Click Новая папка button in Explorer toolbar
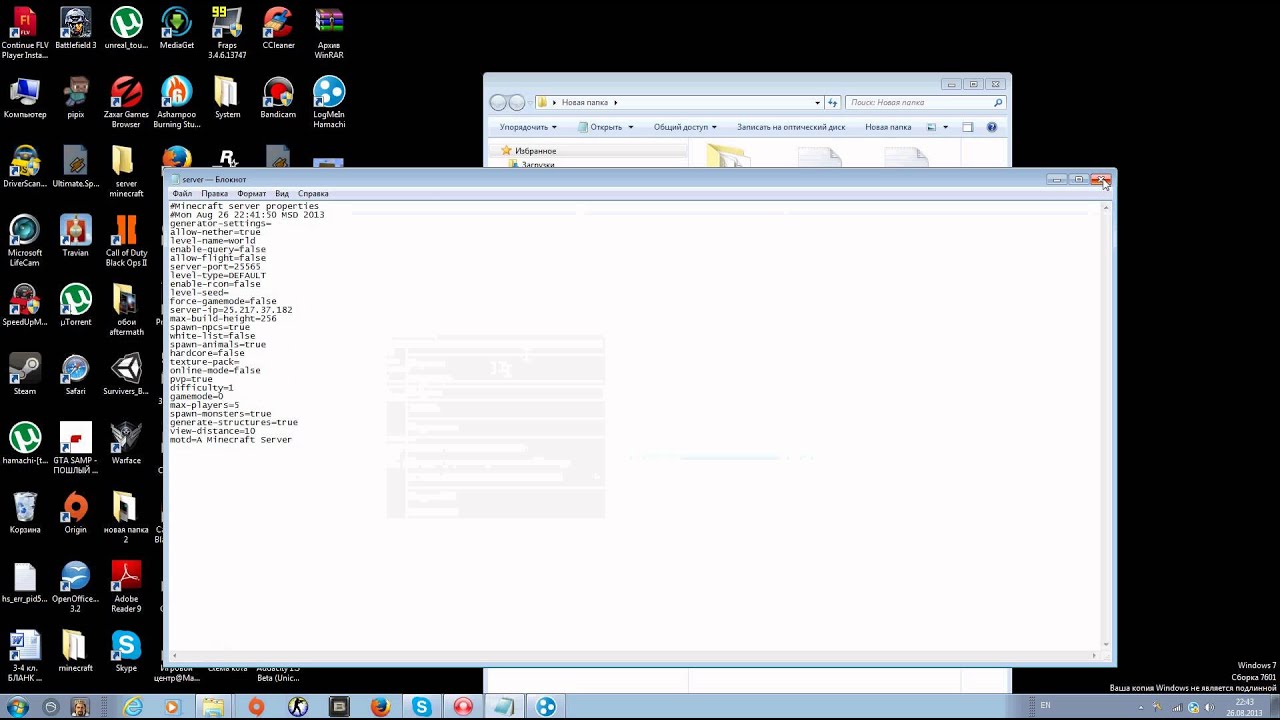Viewport: 1280px width, 720px height. click(888, 127)
